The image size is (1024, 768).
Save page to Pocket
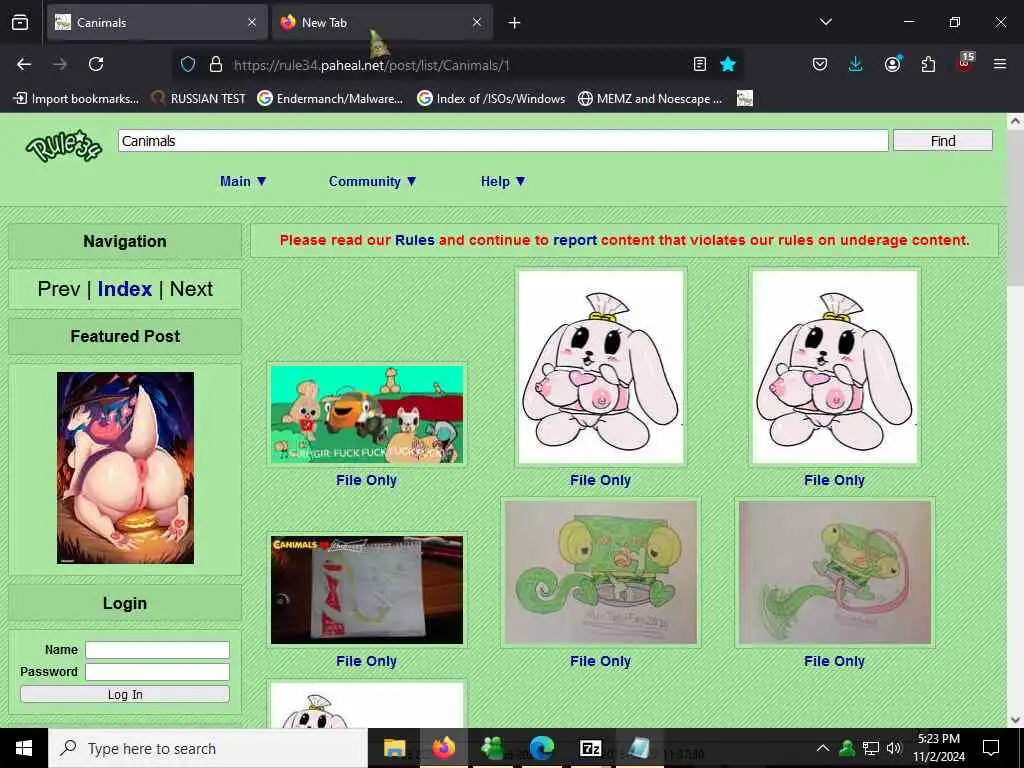pos(820,64)
